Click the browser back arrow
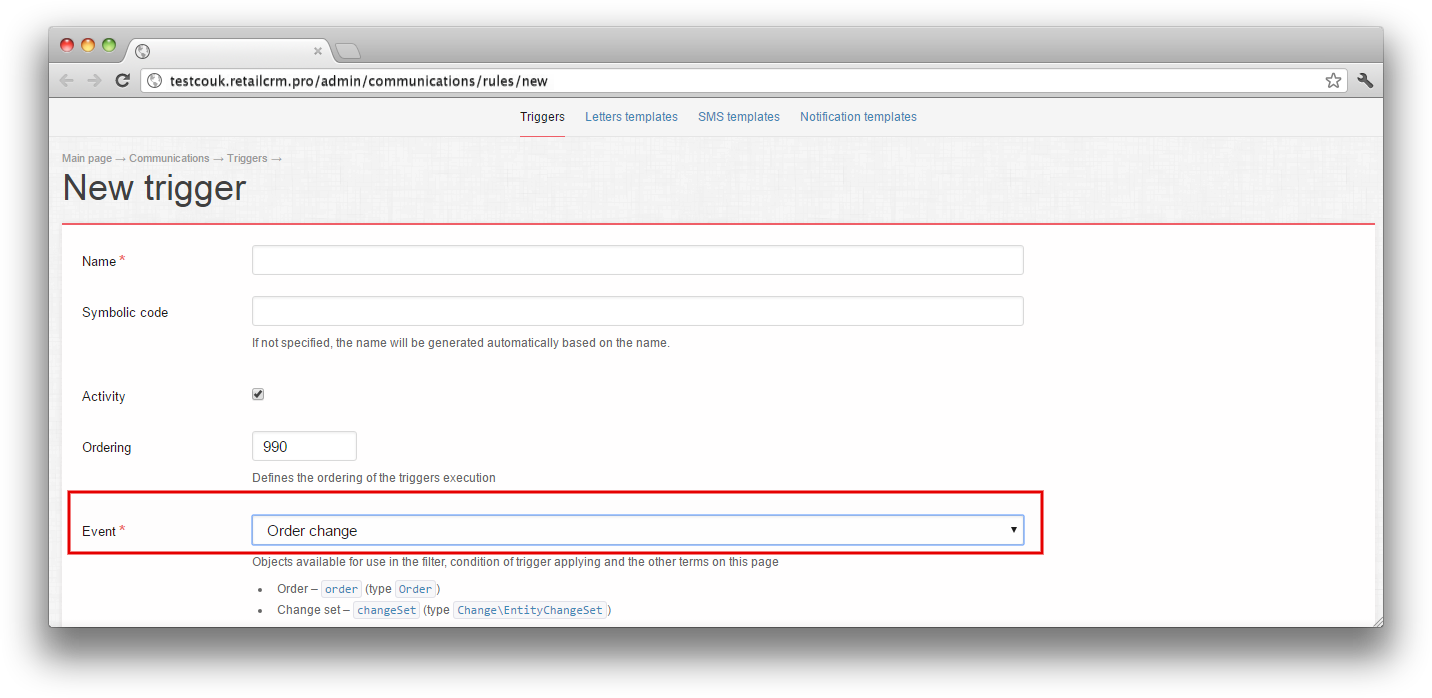This screenshot has height=698, width=1432. pyautogui.click(x=67, y=81)
